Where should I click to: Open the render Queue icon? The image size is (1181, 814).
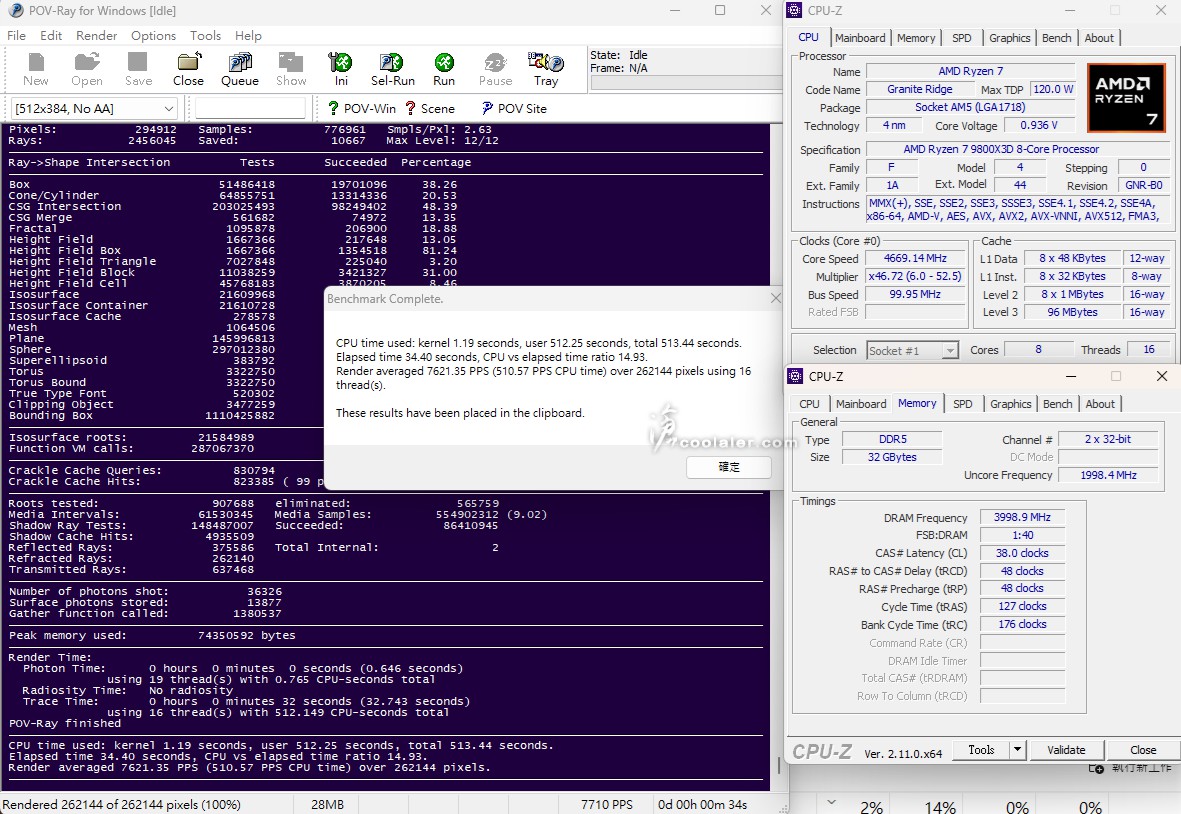[240, 69]
